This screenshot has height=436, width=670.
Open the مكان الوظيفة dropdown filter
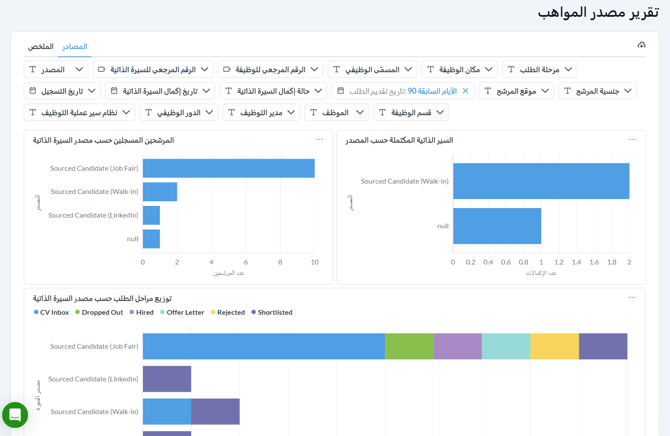click(x=459, y=70)
